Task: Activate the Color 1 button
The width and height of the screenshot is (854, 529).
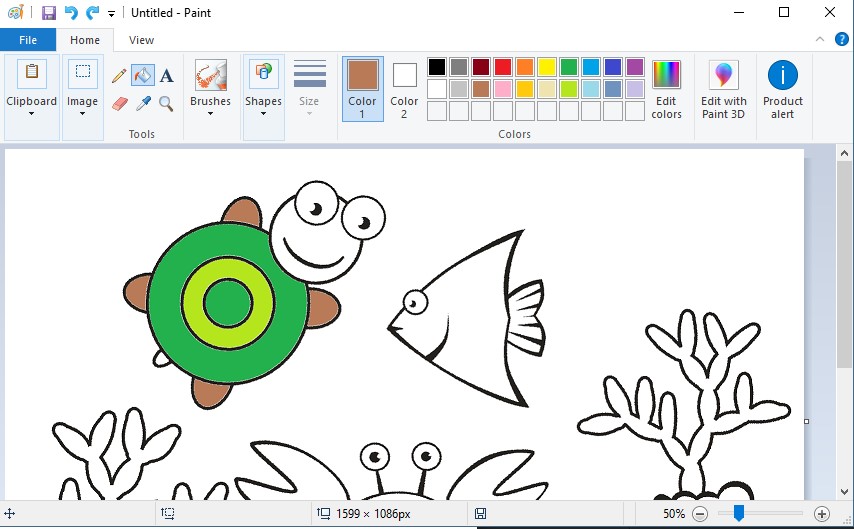Action: 363,88
